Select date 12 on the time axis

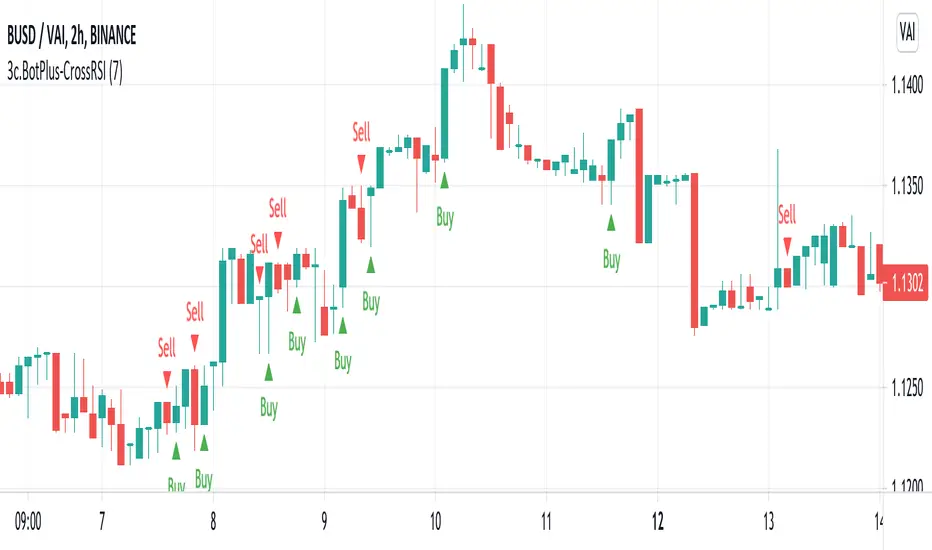click(x=657, y=522)
